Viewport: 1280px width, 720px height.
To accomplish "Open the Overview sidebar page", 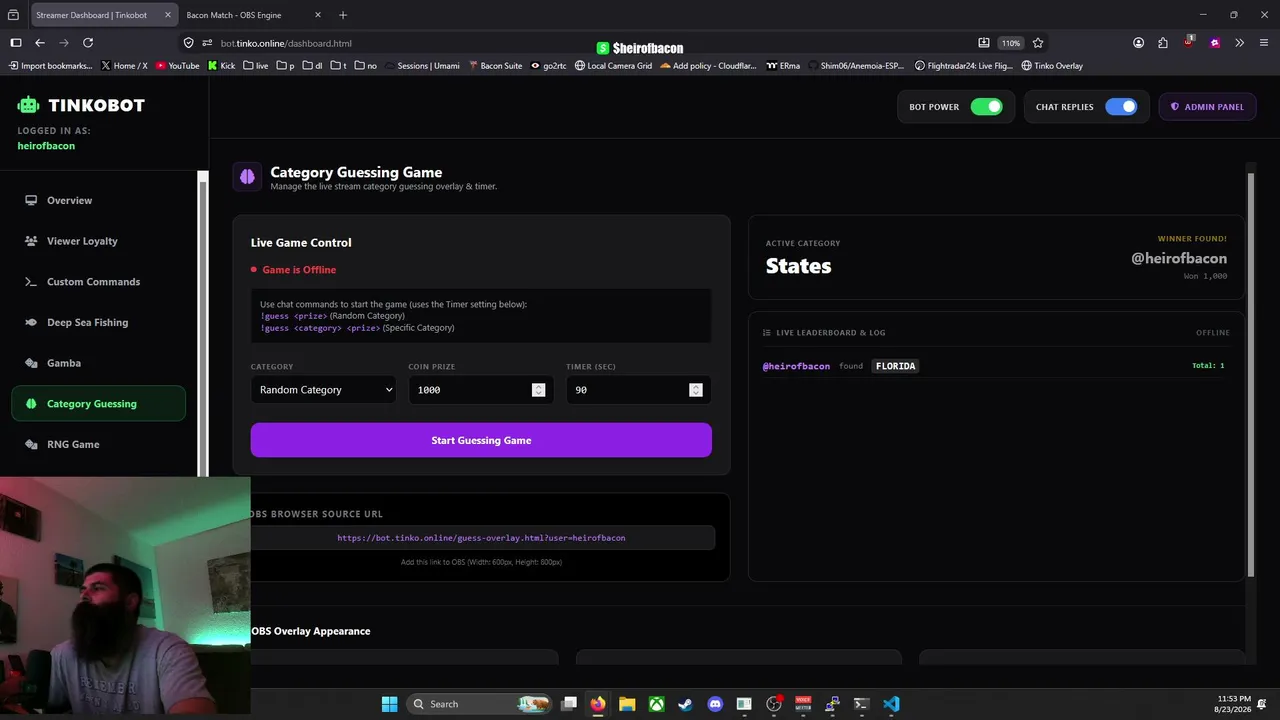I will click(x=98, y=200).
